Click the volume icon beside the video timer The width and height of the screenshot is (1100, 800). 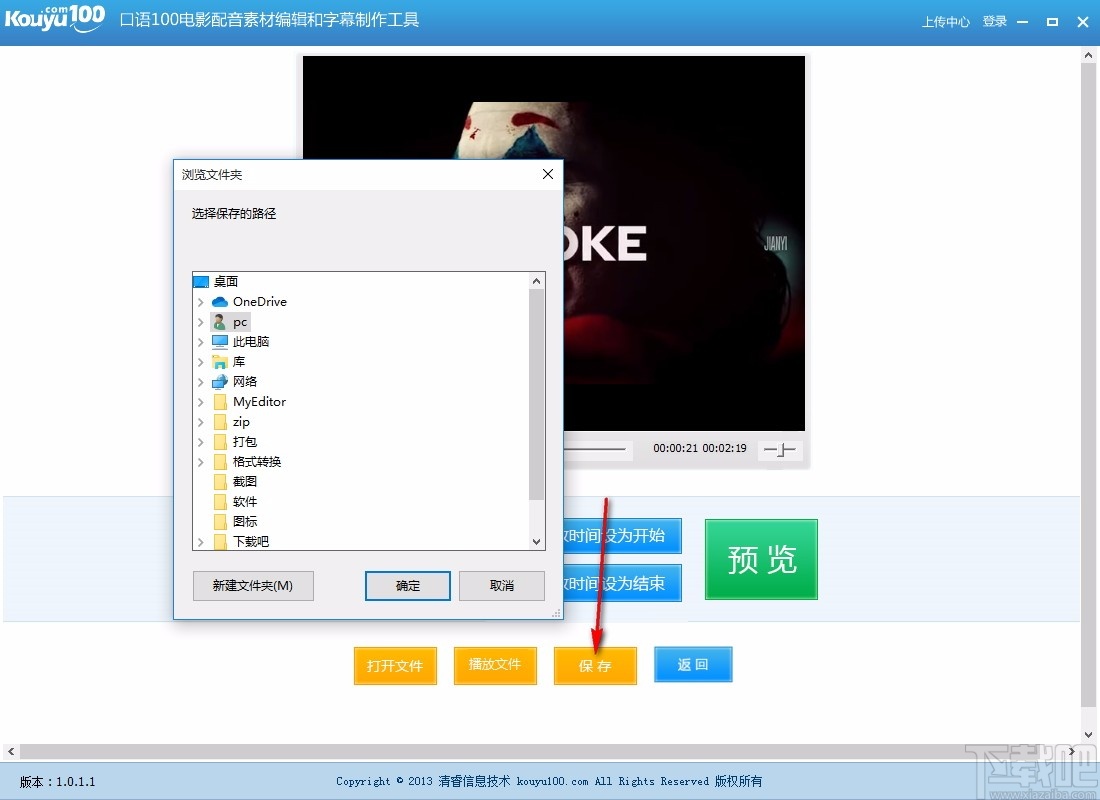(780, 449)
